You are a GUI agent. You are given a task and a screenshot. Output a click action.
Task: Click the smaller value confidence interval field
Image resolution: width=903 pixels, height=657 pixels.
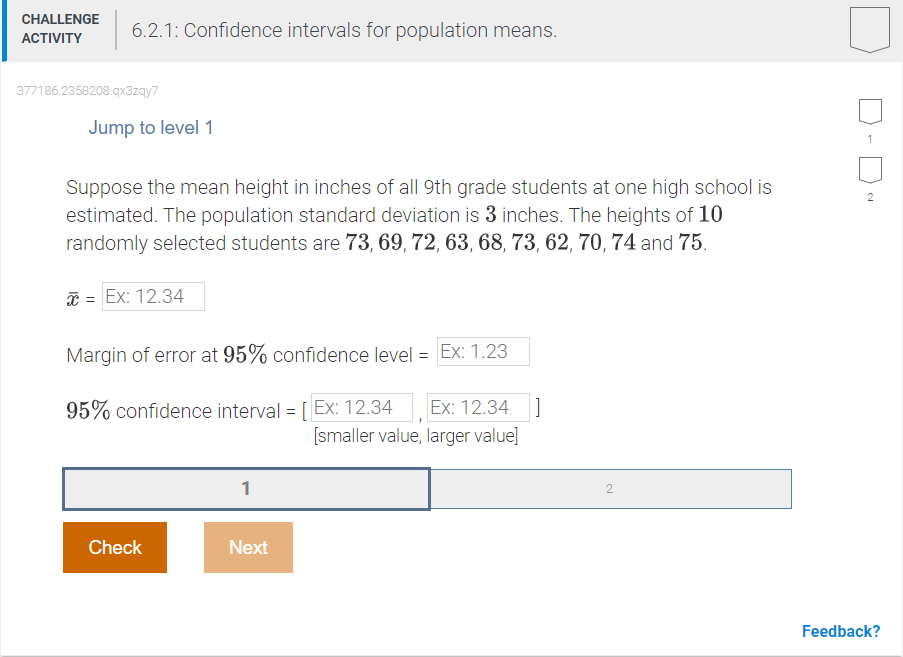coord(363,407)
